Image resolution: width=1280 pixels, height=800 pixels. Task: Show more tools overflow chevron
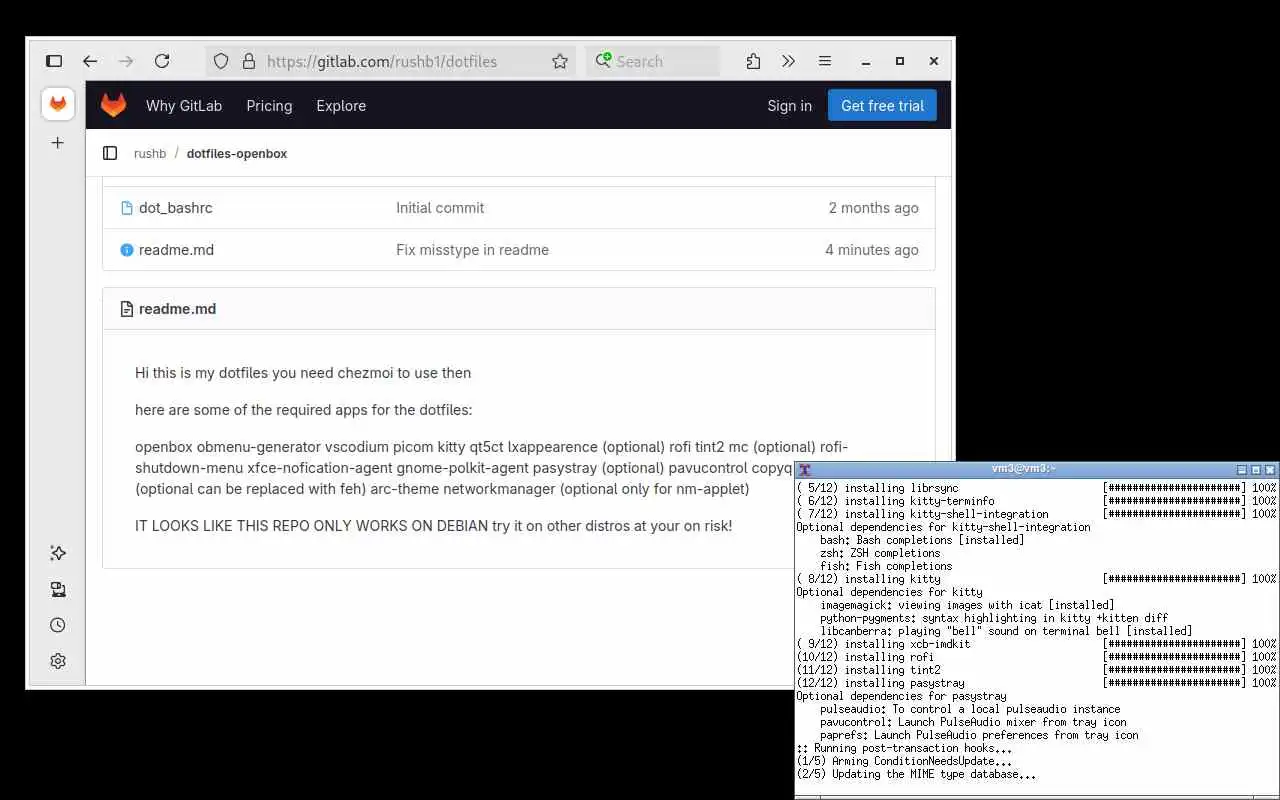click(788, 61)
